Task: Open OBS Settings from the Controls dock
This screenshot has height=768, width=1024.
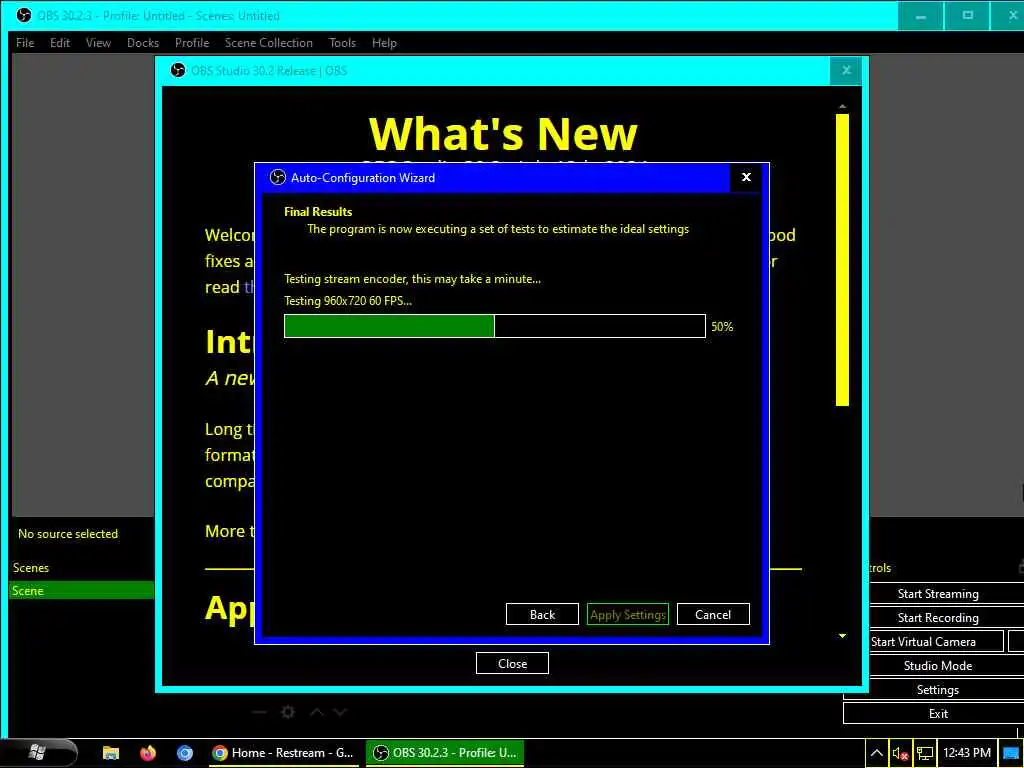Action: 938,690
